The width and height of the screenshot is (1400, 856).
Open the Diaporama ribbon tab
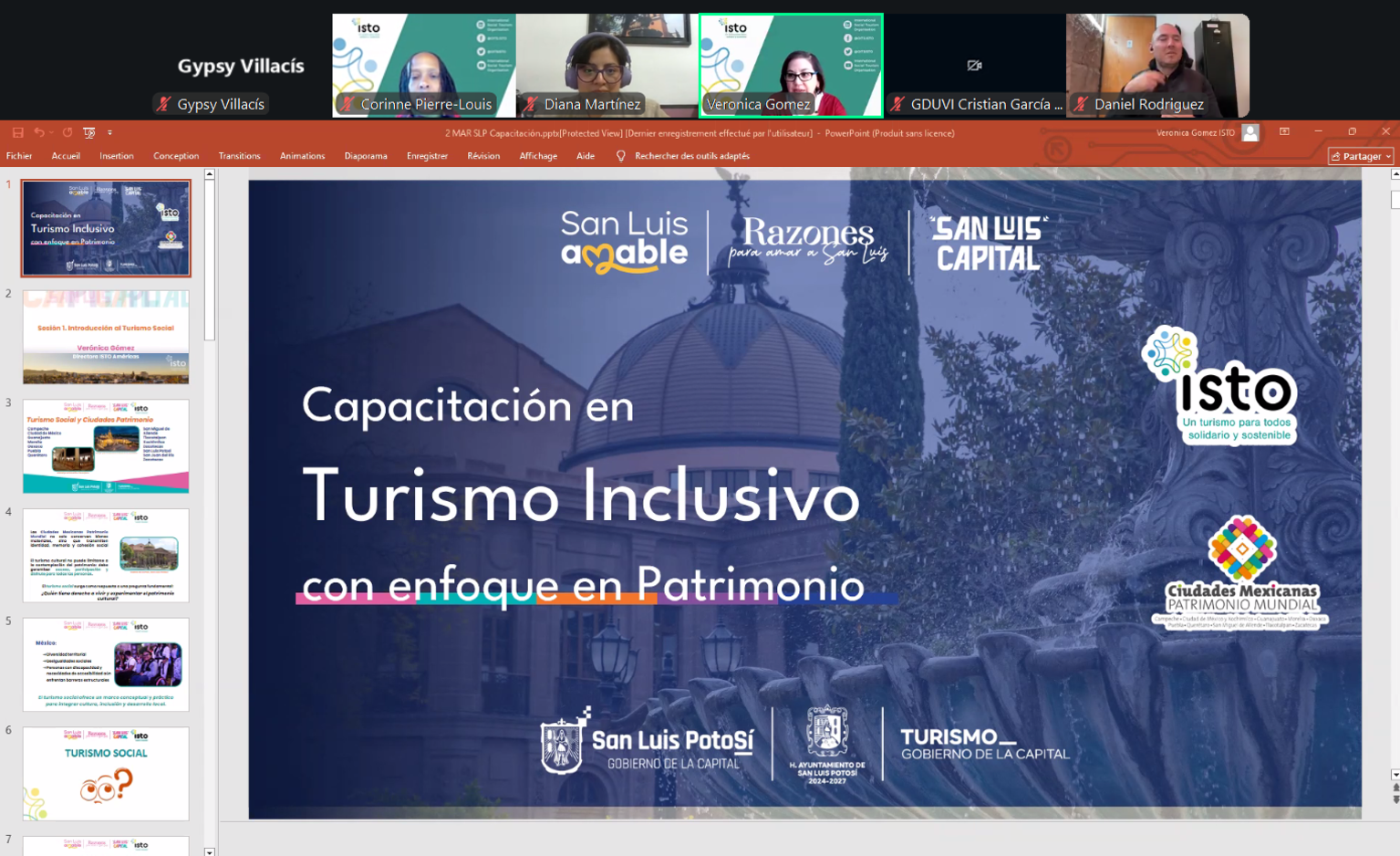366,156
